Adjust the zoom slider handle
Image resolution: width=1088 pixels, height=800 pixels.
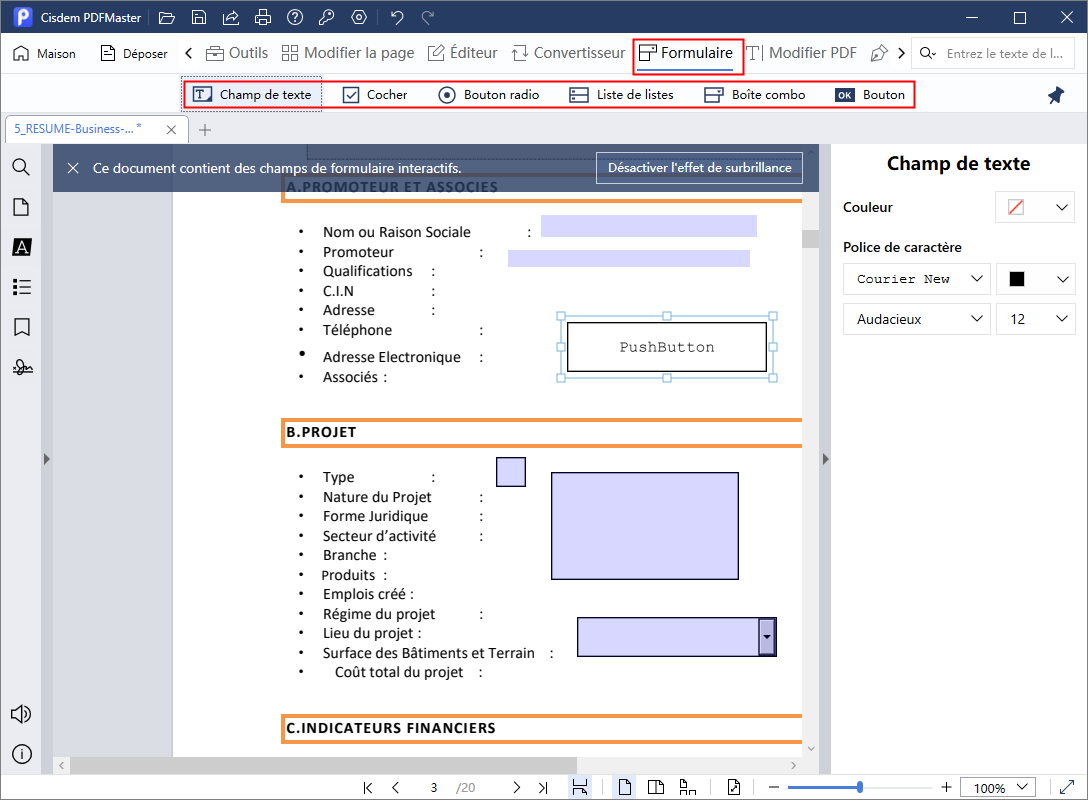click(860, 787)
